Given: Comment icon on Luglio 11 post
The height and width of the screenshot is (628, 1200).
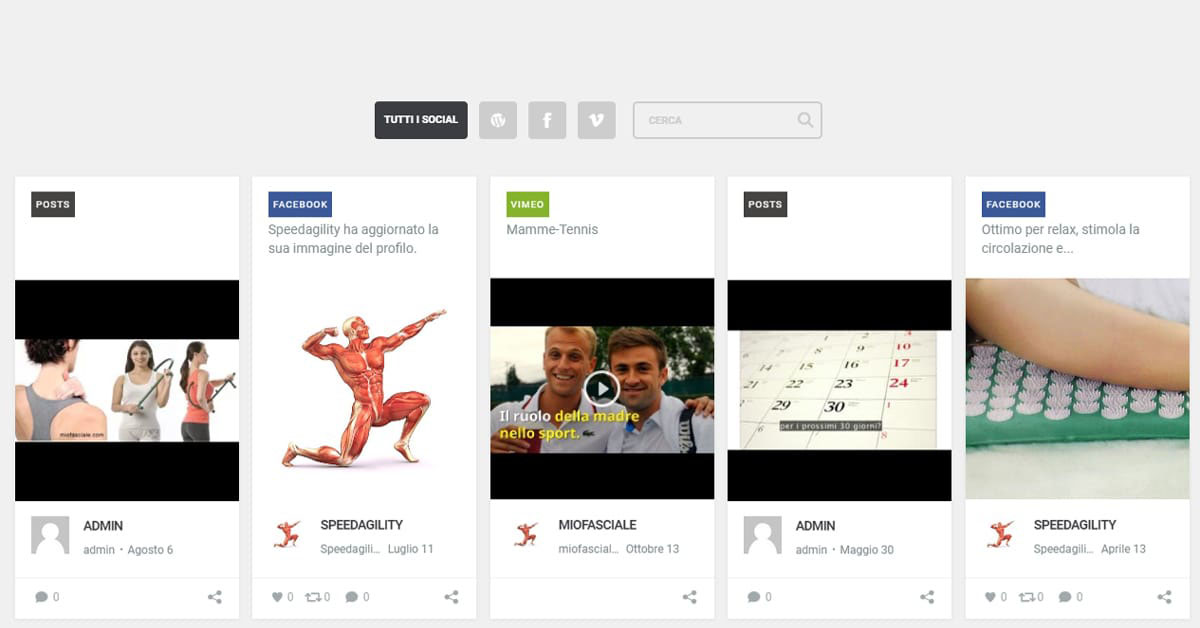Looking at the screenshot, I should point(357,597).
